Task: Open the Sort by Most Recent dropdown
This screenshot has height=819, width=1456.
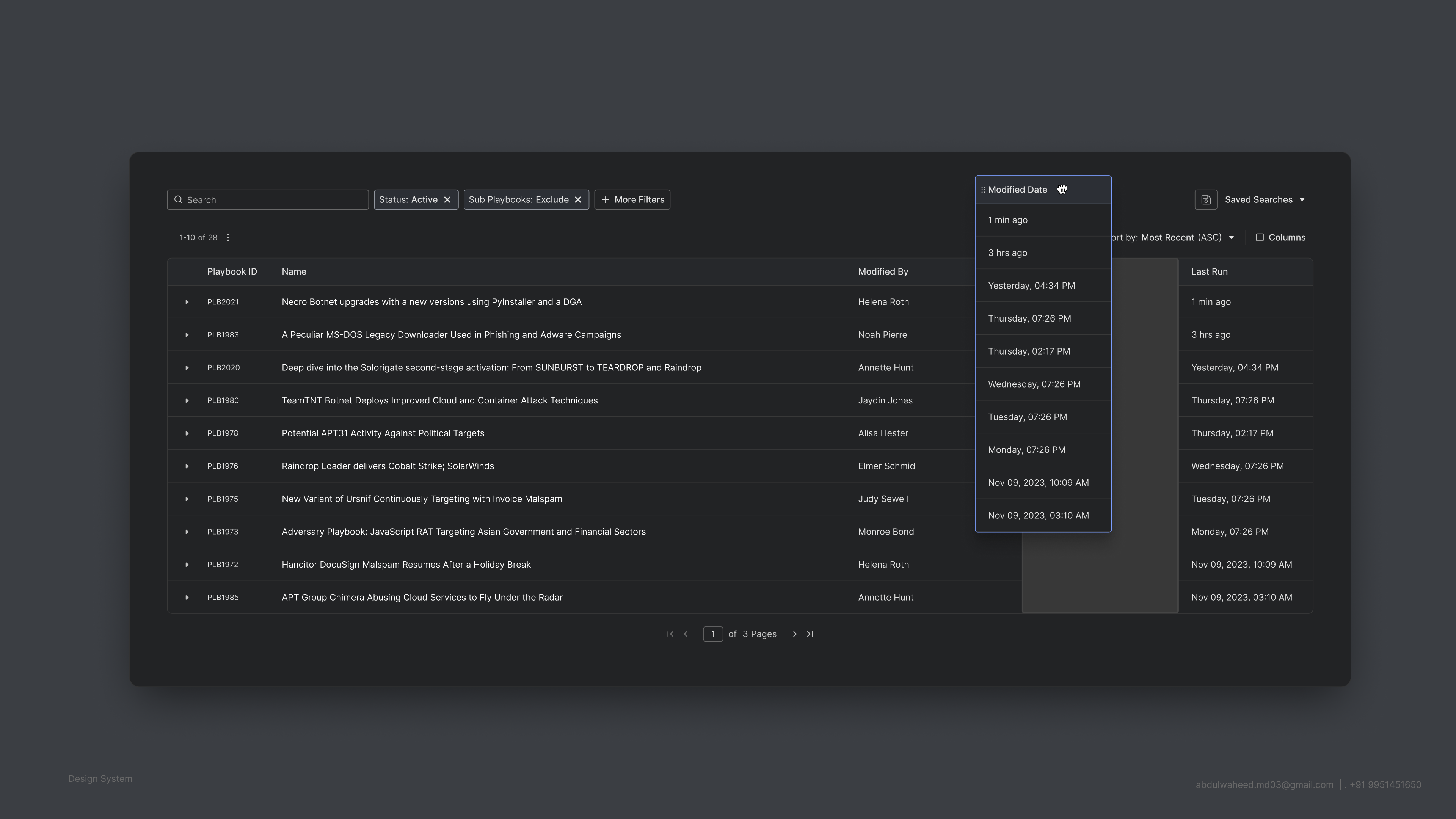Action: [x=1173, y=237]
